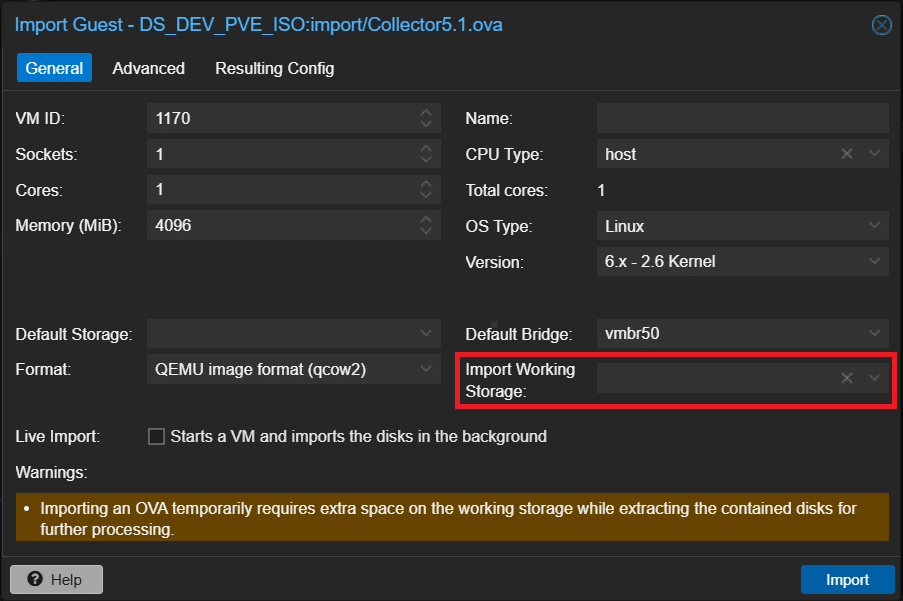
Task: Open the Resulting Config tab
Action: pyautogui.click(x=274, y=68)
